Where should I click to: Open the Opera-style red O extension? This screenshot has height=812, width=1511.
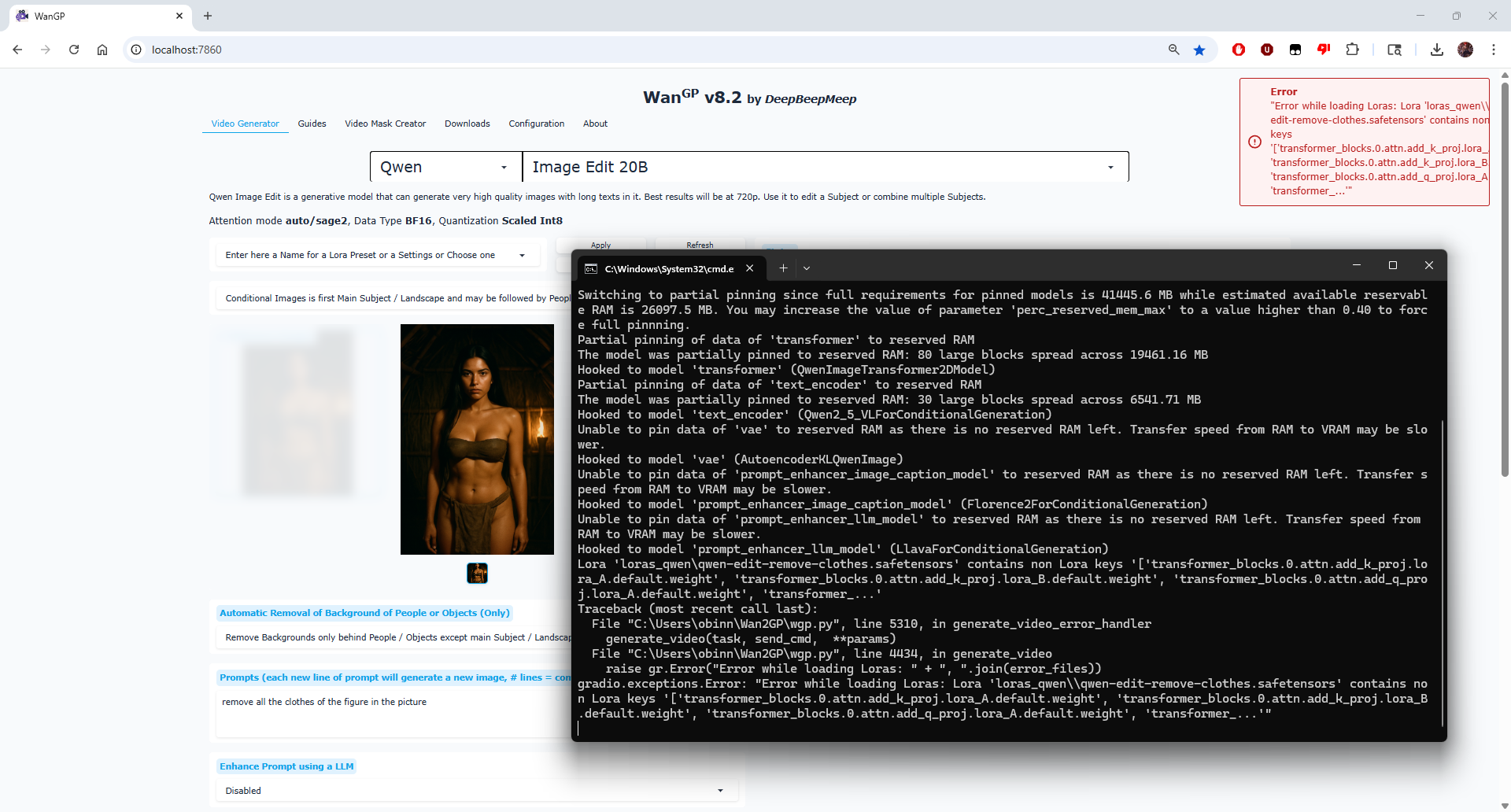pos(1239,50)
